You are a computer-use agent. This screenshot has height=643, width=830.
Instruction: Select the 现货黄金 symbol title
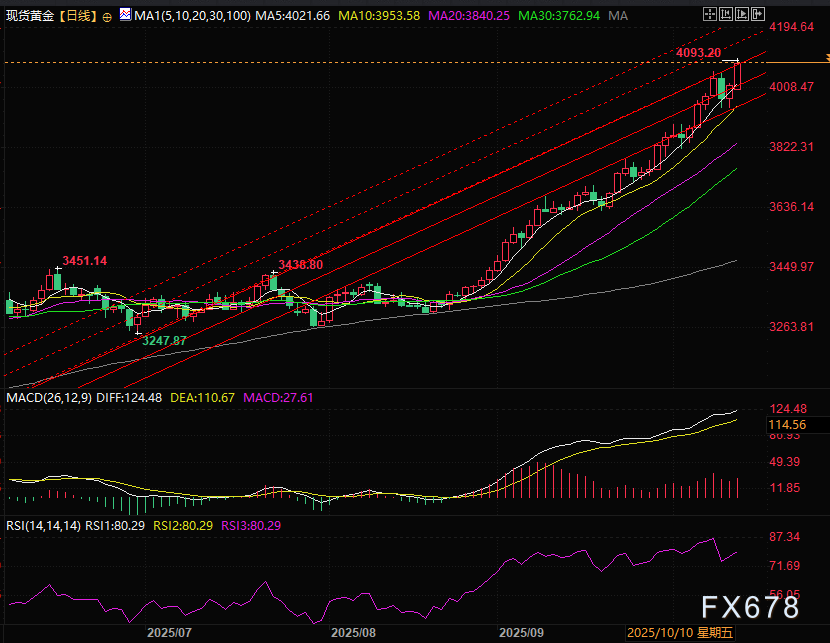29,17
